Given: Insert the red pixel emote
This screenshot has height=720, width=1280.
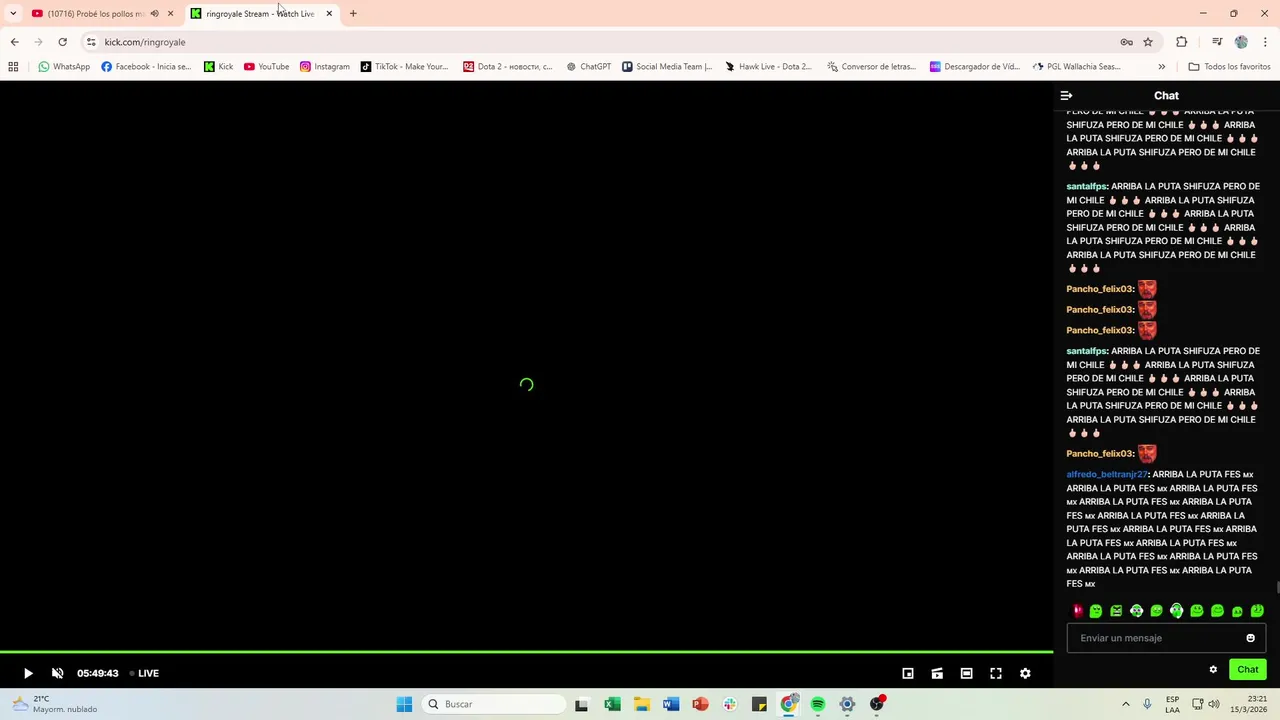Looking at the screenshot, I should pos(1077,610).
